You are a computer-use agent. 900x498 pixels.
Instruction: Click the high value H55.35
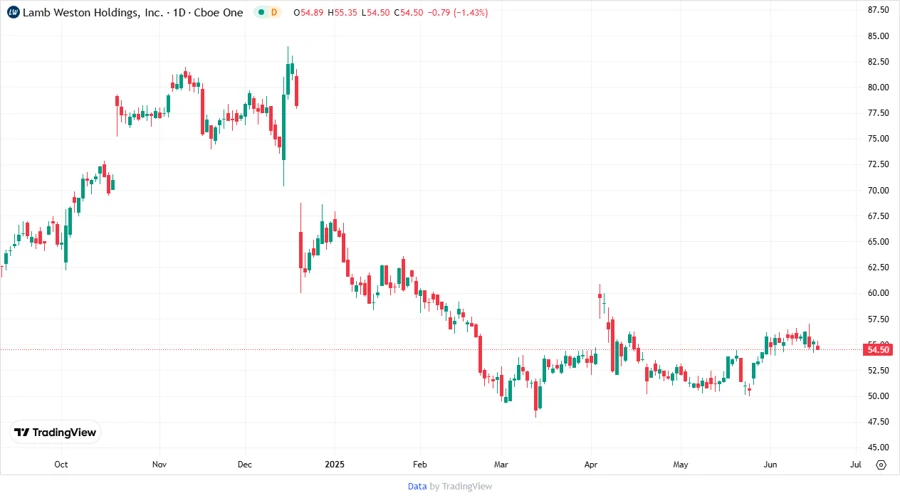(342, 12)
